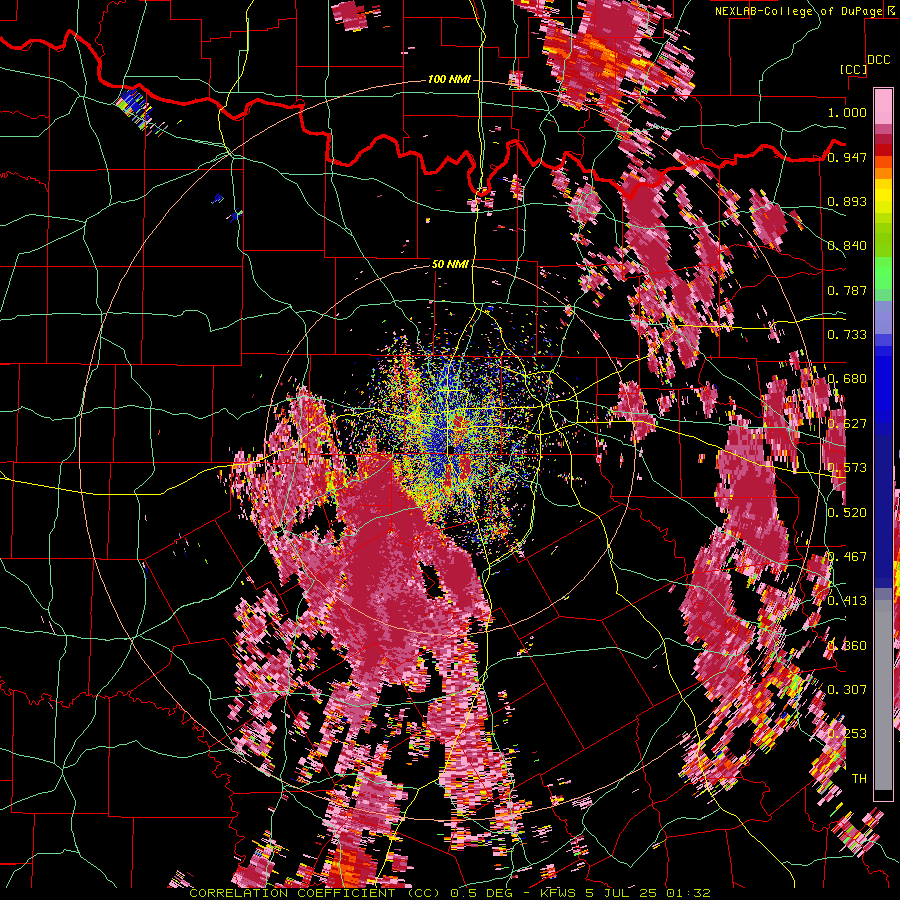The height and width of the screenshot is (900, 900).
Task: Pick the light pink top segment of the color bar
Action: point(883,106)
